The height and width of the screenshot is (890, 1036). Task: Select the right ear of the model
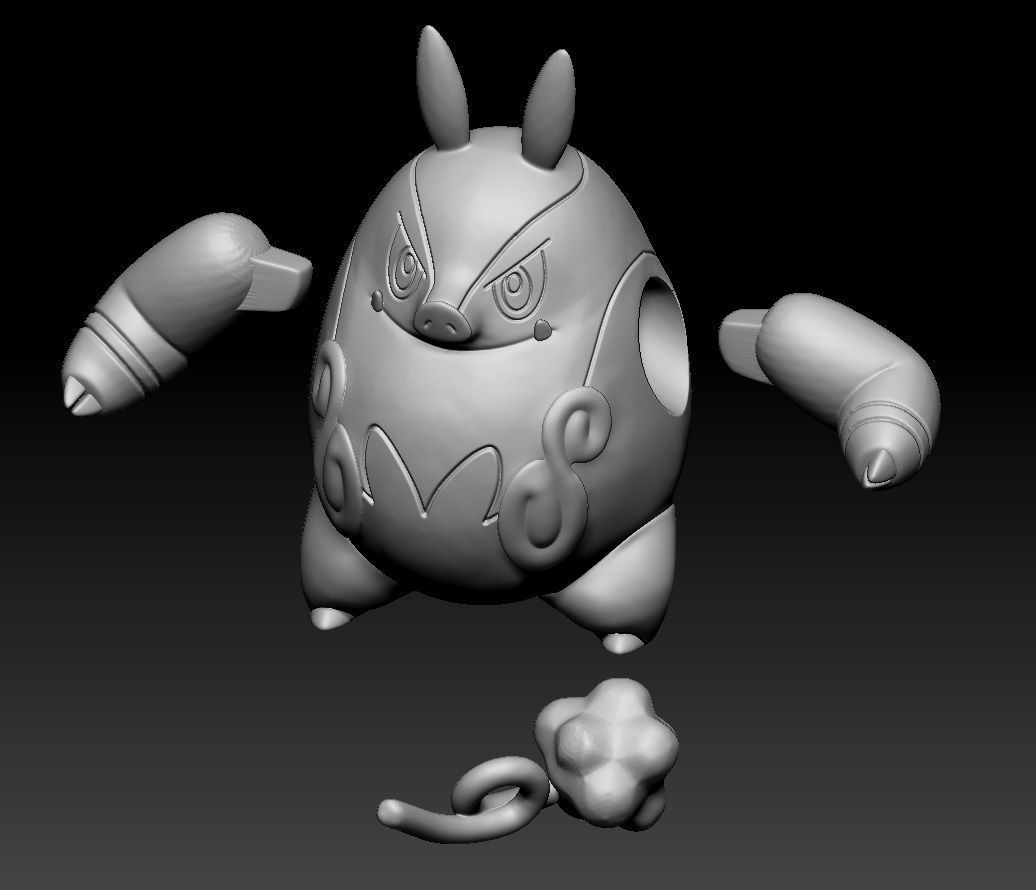(549, 110)
